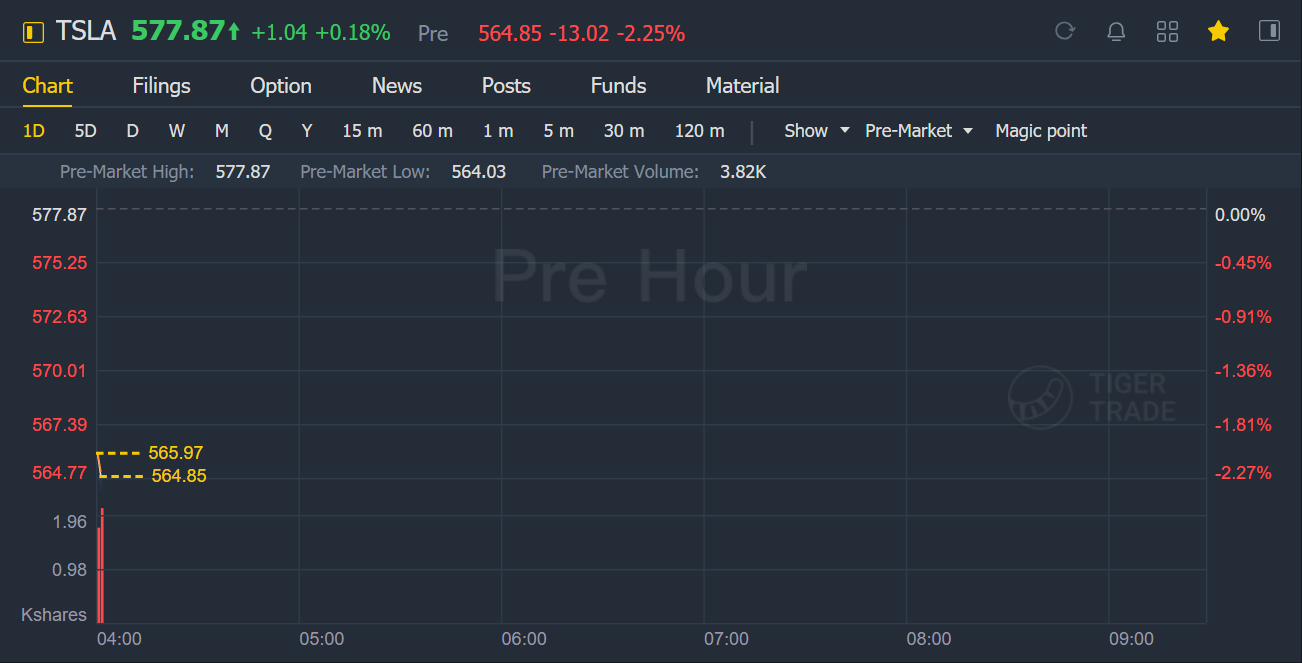Select the weekly W timeframe
The image size is (1302, 663).
(x=177, y=131)
